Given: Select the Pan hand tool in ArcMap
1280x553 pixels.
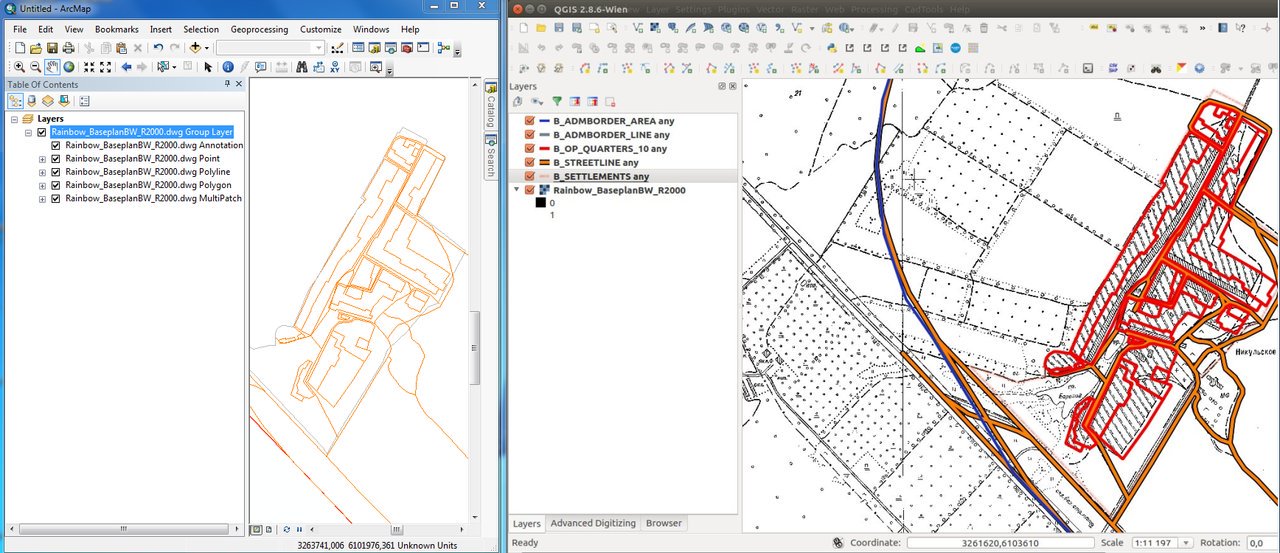Looking at the screenshot, I should coord(52,67).
